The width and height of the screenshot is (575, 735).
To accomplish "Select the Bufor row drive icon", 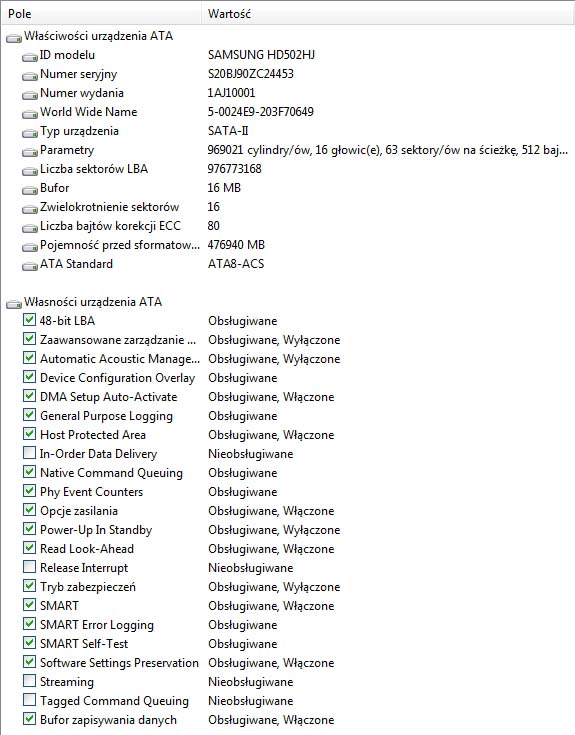I will 30,189.
